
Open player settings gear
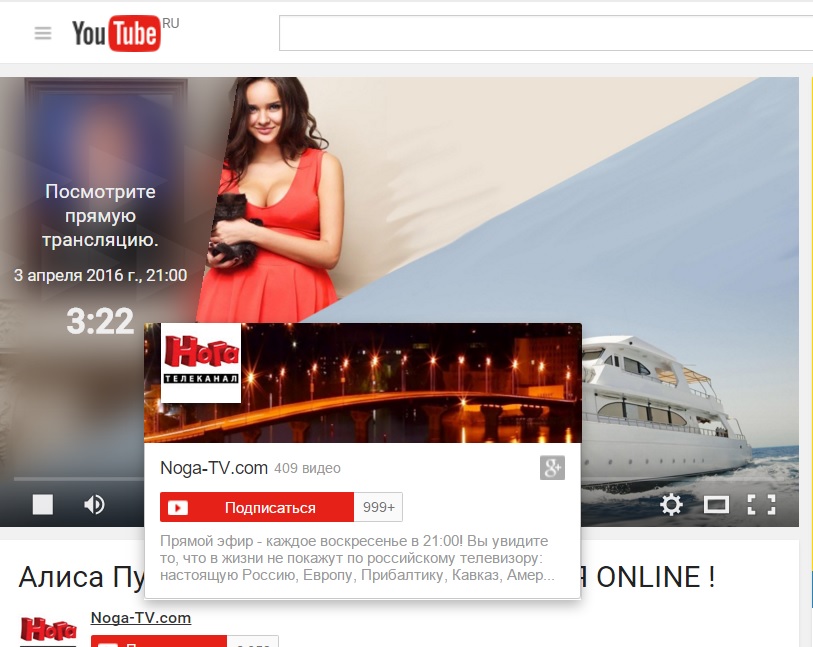671,504
